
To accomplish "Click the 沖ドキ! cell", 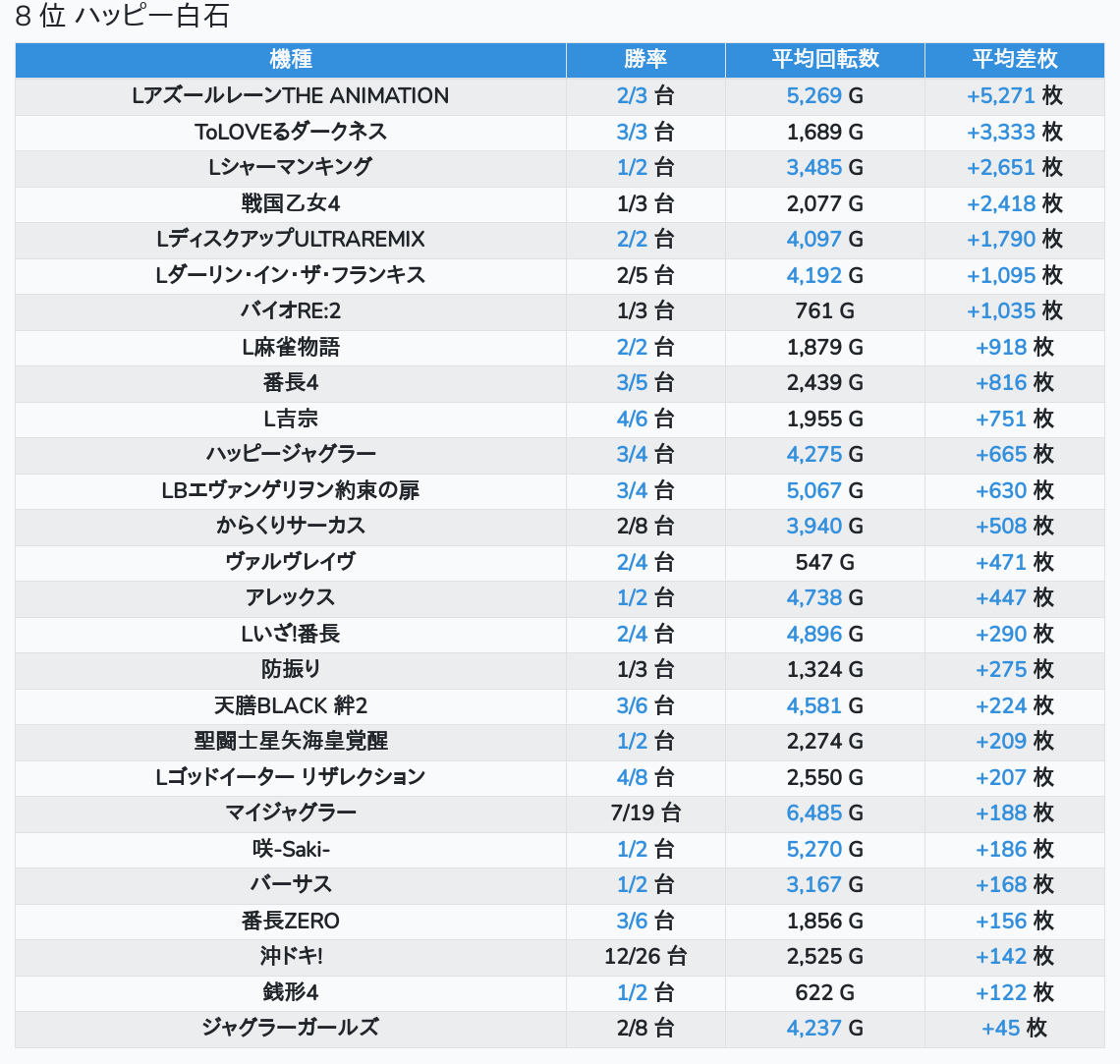I will click(291, 956).
